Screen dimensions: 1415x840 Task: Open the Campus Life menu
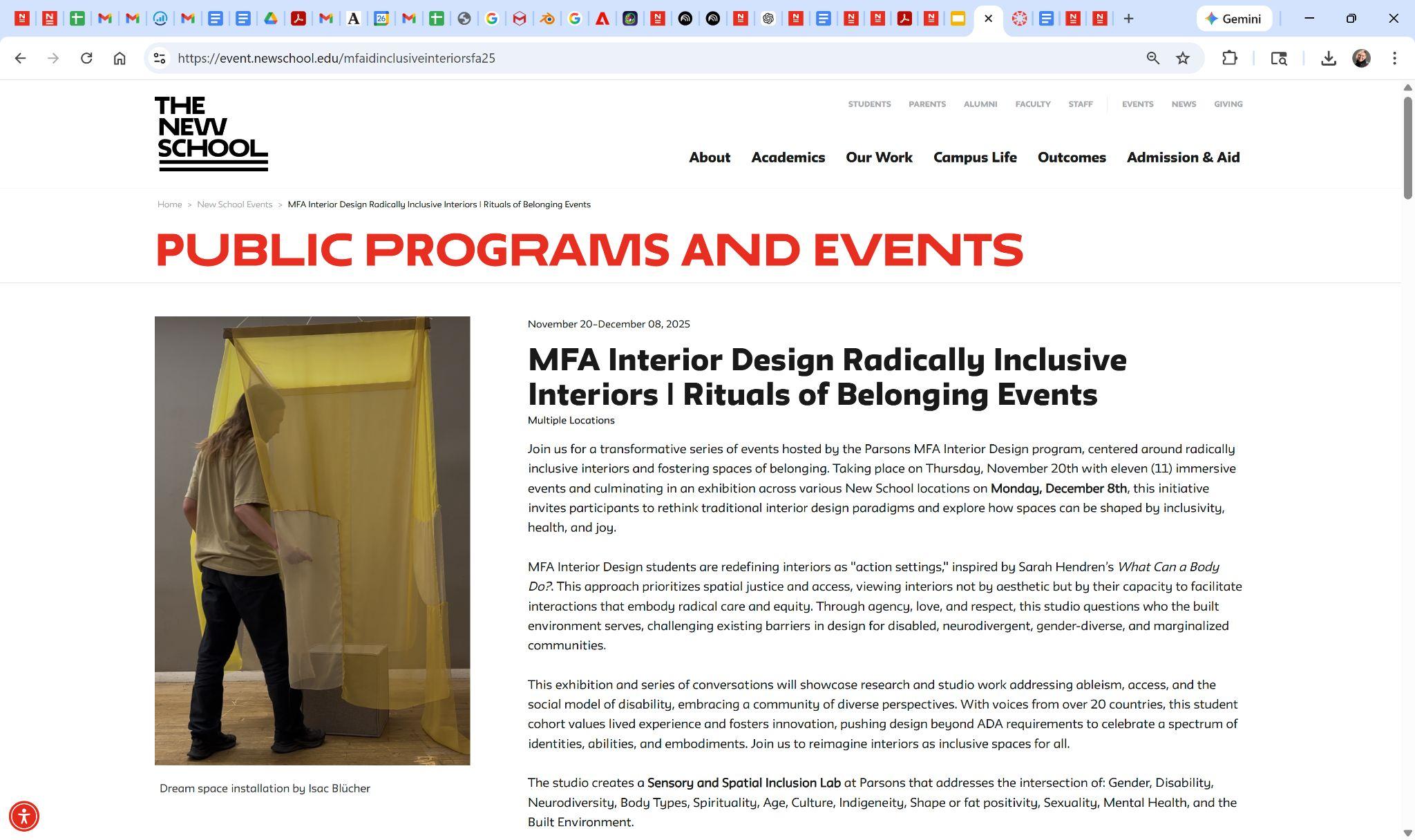975,157
